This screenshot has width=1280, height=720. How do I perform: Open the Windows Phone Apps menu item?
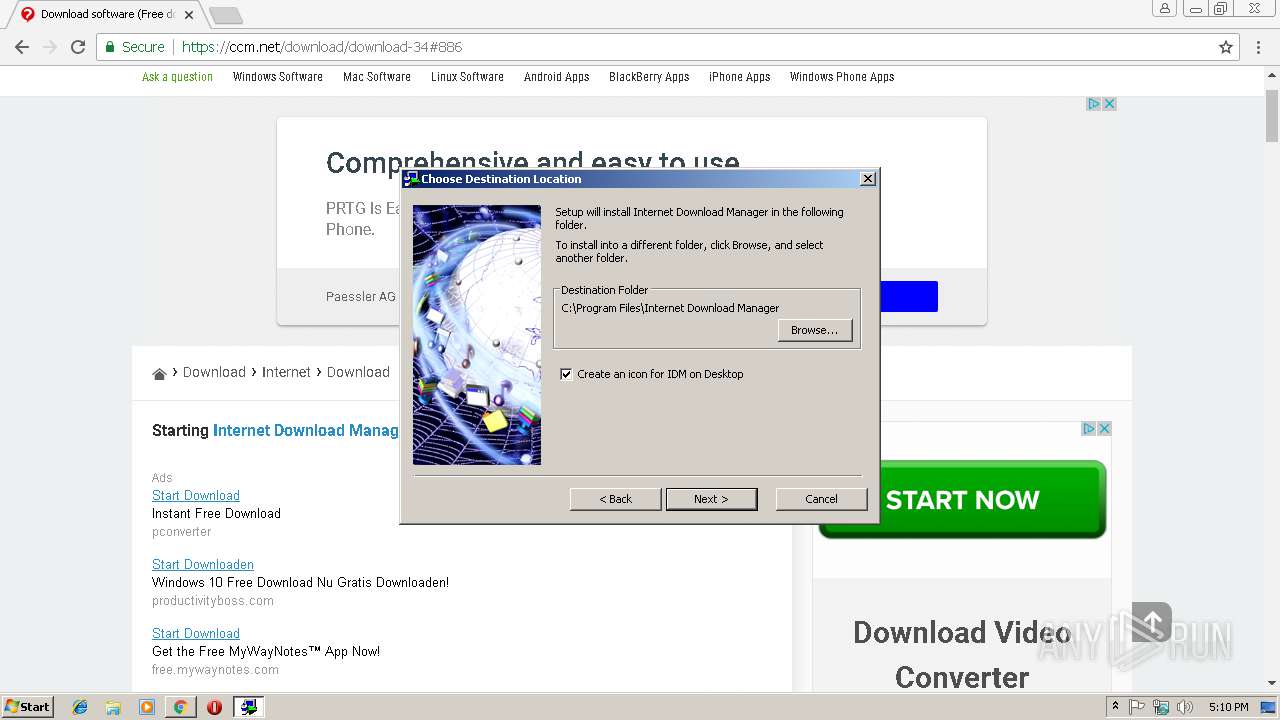click(842, 77)
